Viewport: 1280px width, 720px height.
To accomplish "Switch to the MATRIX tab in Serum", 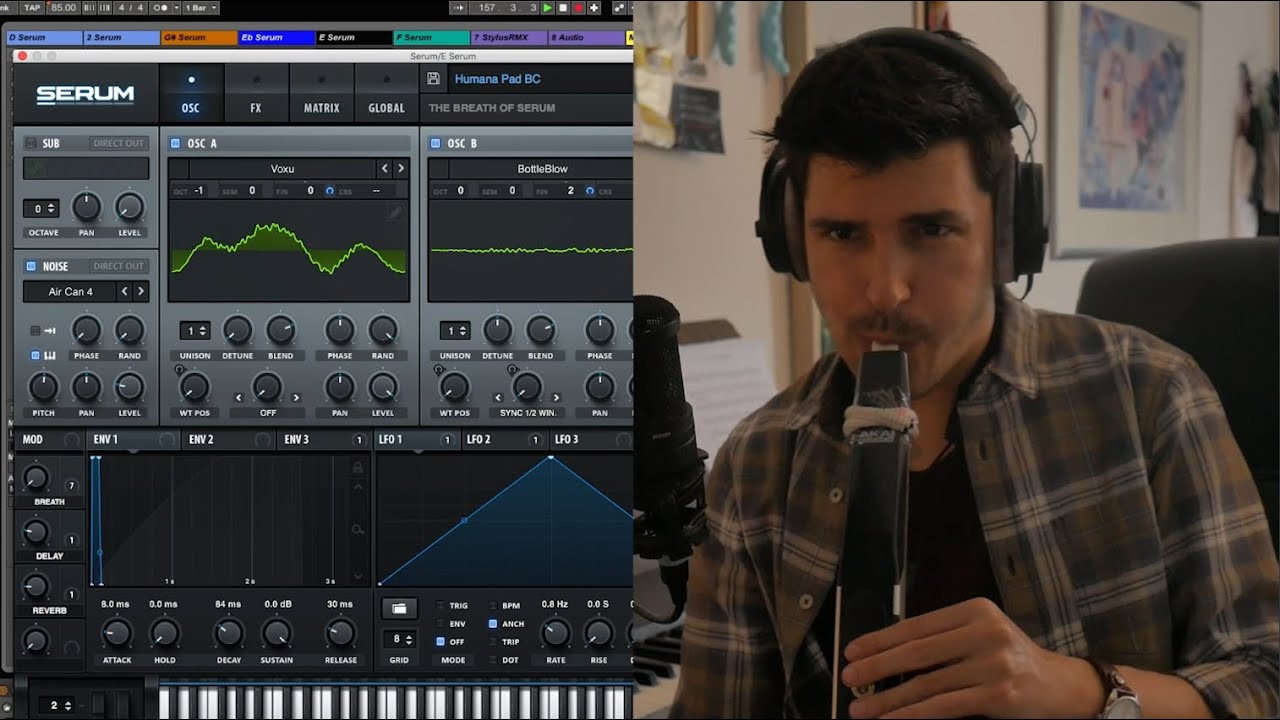I will (x=321, y=92).
